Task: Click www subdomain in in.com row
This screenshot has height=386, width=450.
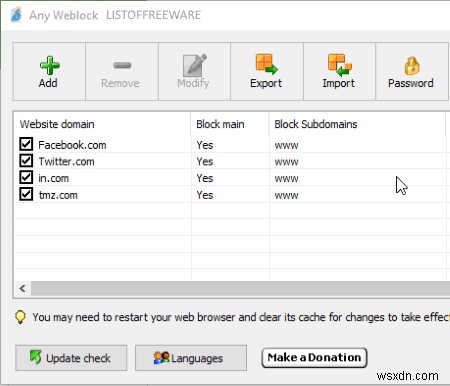Action: click(286, 179)
